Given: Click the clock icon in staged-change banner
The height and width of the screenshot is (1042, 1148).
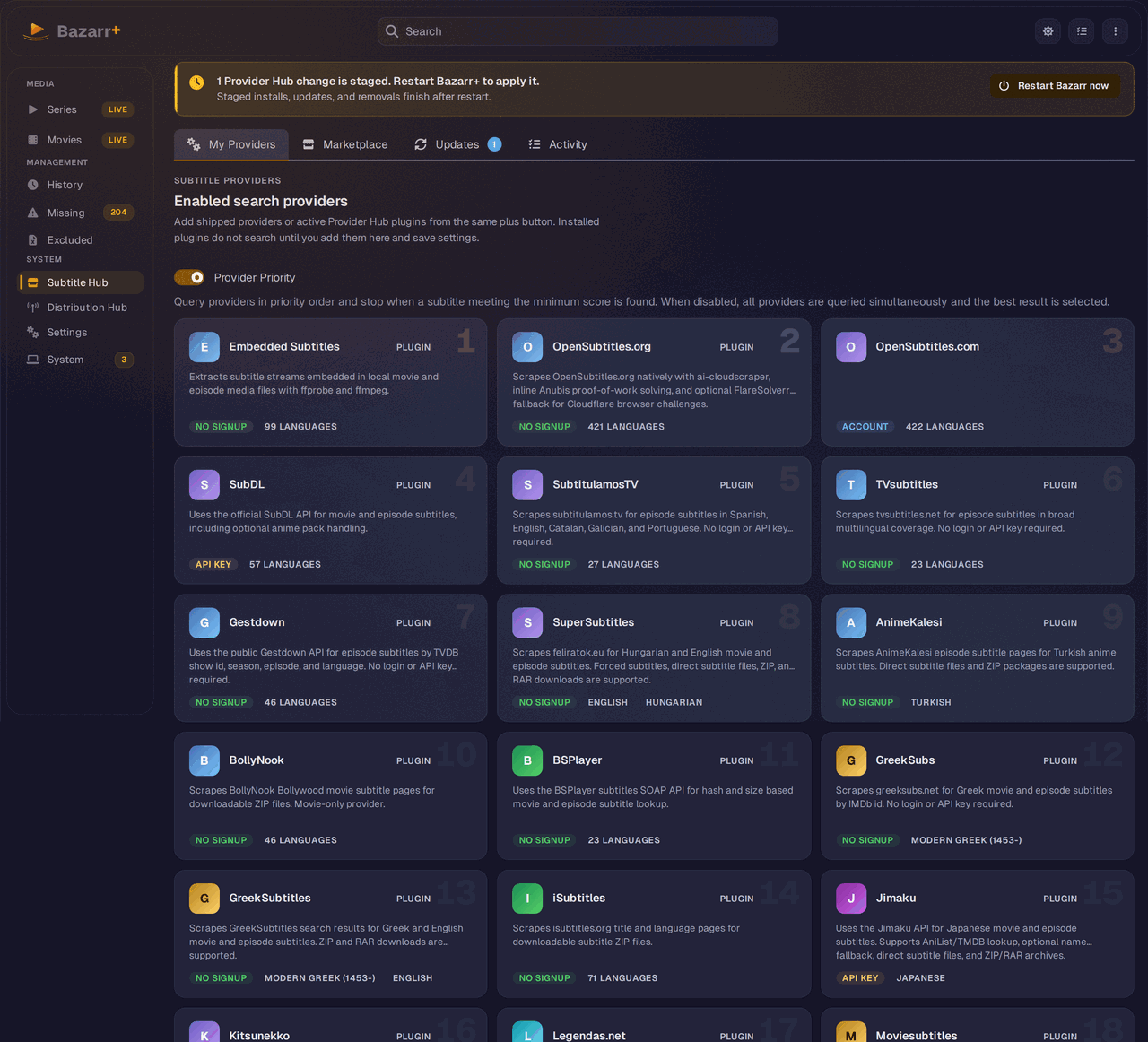Looking at the screenshot, I should (196, 82).
